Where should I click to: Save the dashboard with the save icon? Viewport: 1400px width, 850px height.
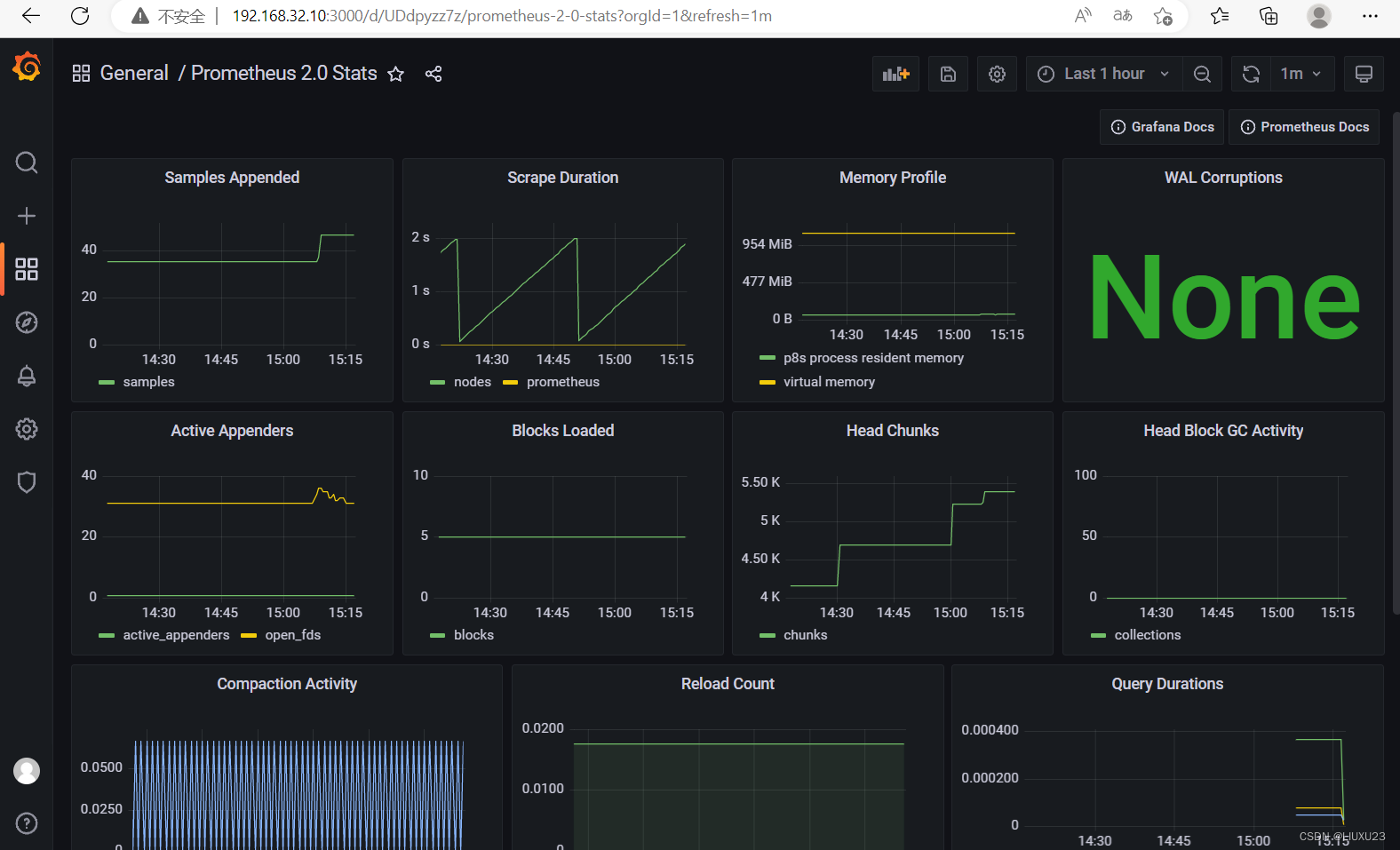click(x=948, y=74)
